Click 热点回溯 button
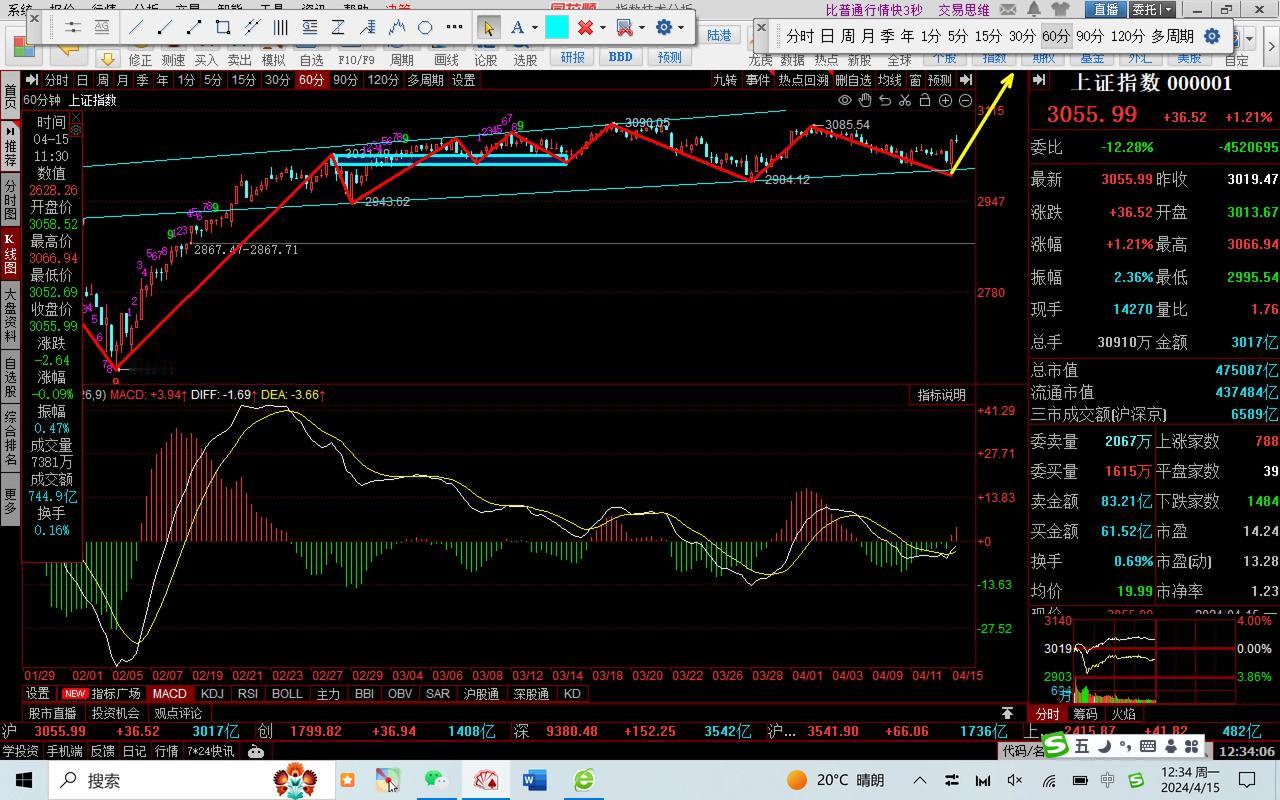 coord(804,80)
